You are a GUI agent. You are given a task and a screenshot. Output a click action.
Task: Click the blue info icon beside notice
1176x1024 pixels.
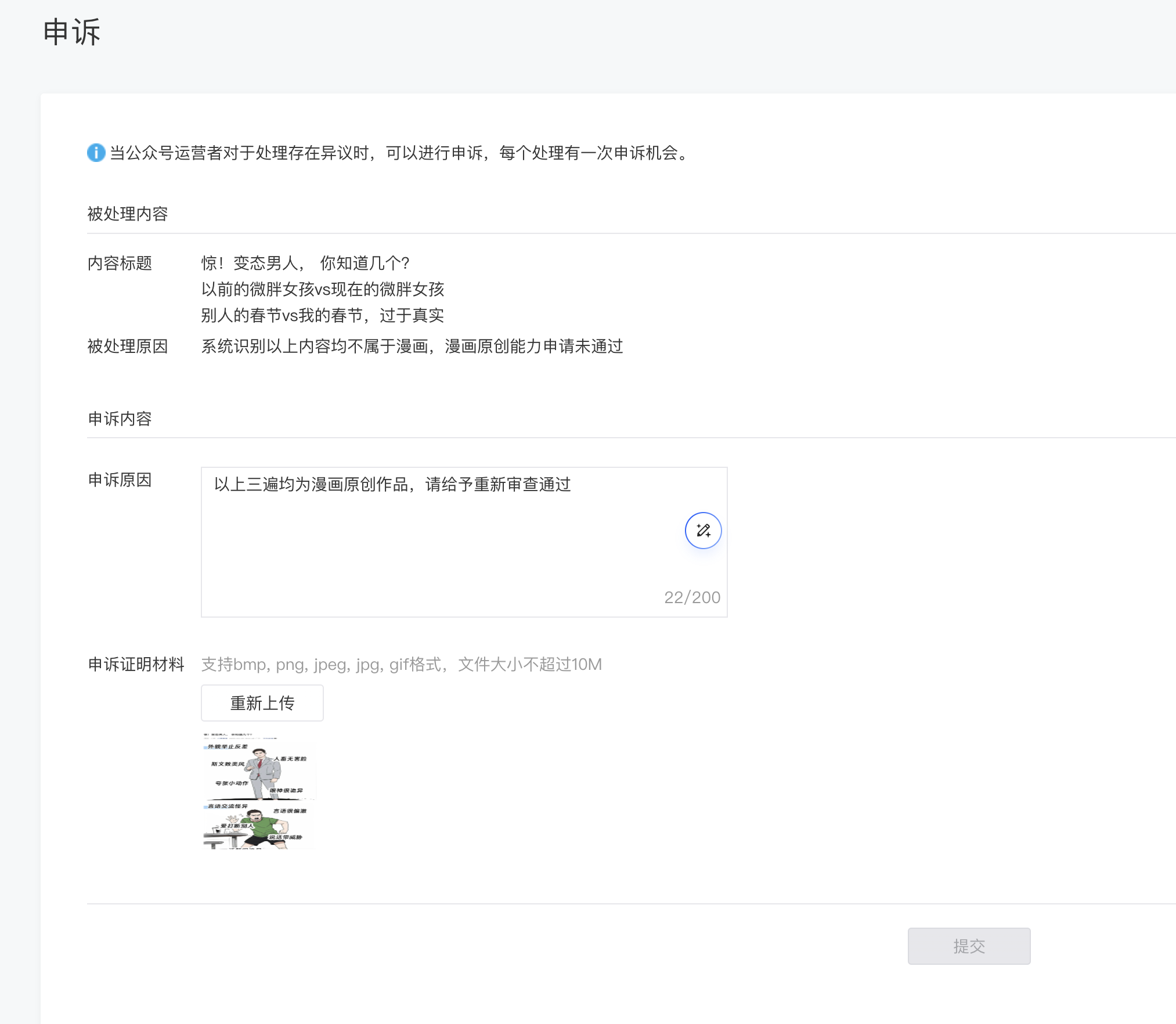click(x=96, y=153)
